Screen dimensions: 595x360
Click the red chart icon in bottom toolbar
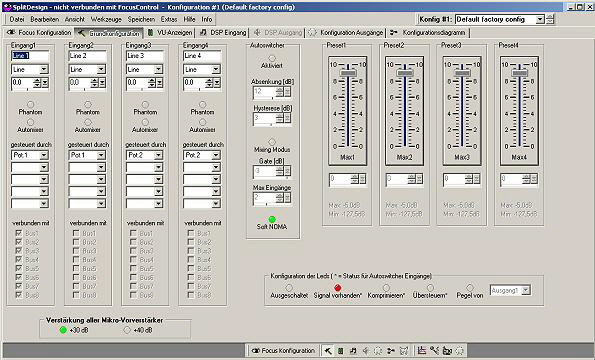click(422, 351)
